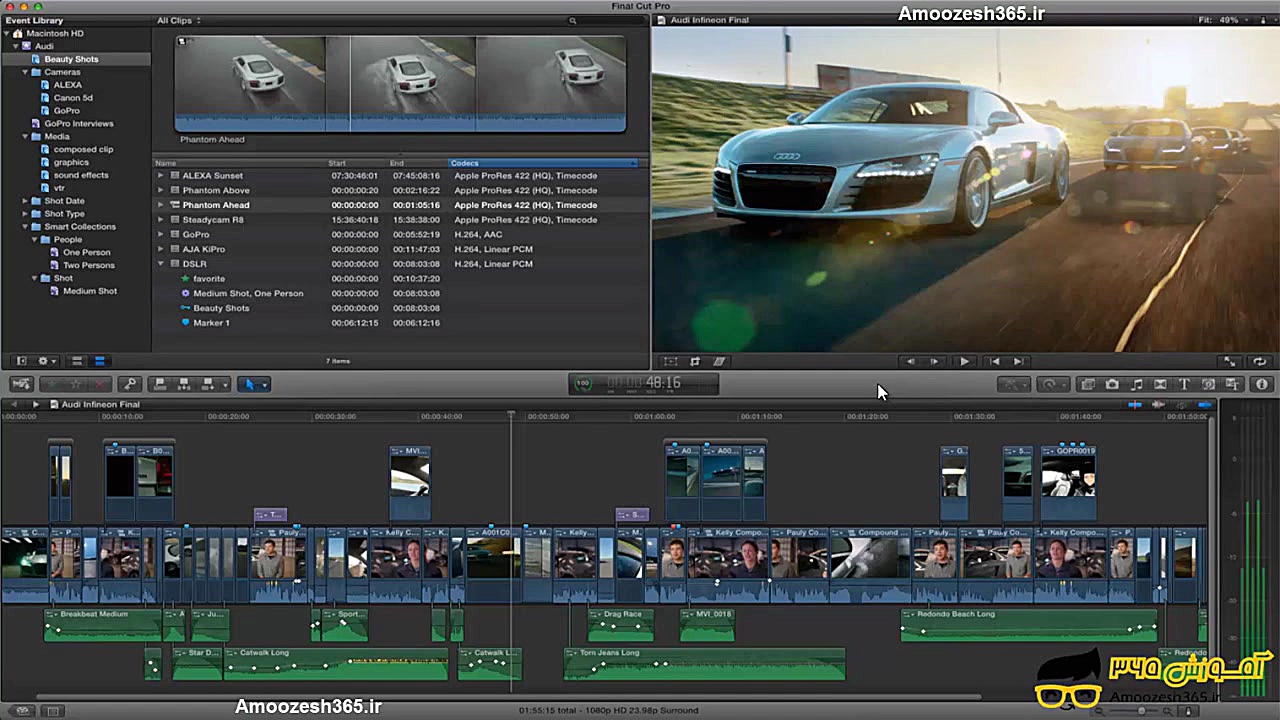Viewport: 1280px width, 720px height.
Task: Open the edit options dropdown arrow
Action: pyautogui.click(x=225, y=384)
